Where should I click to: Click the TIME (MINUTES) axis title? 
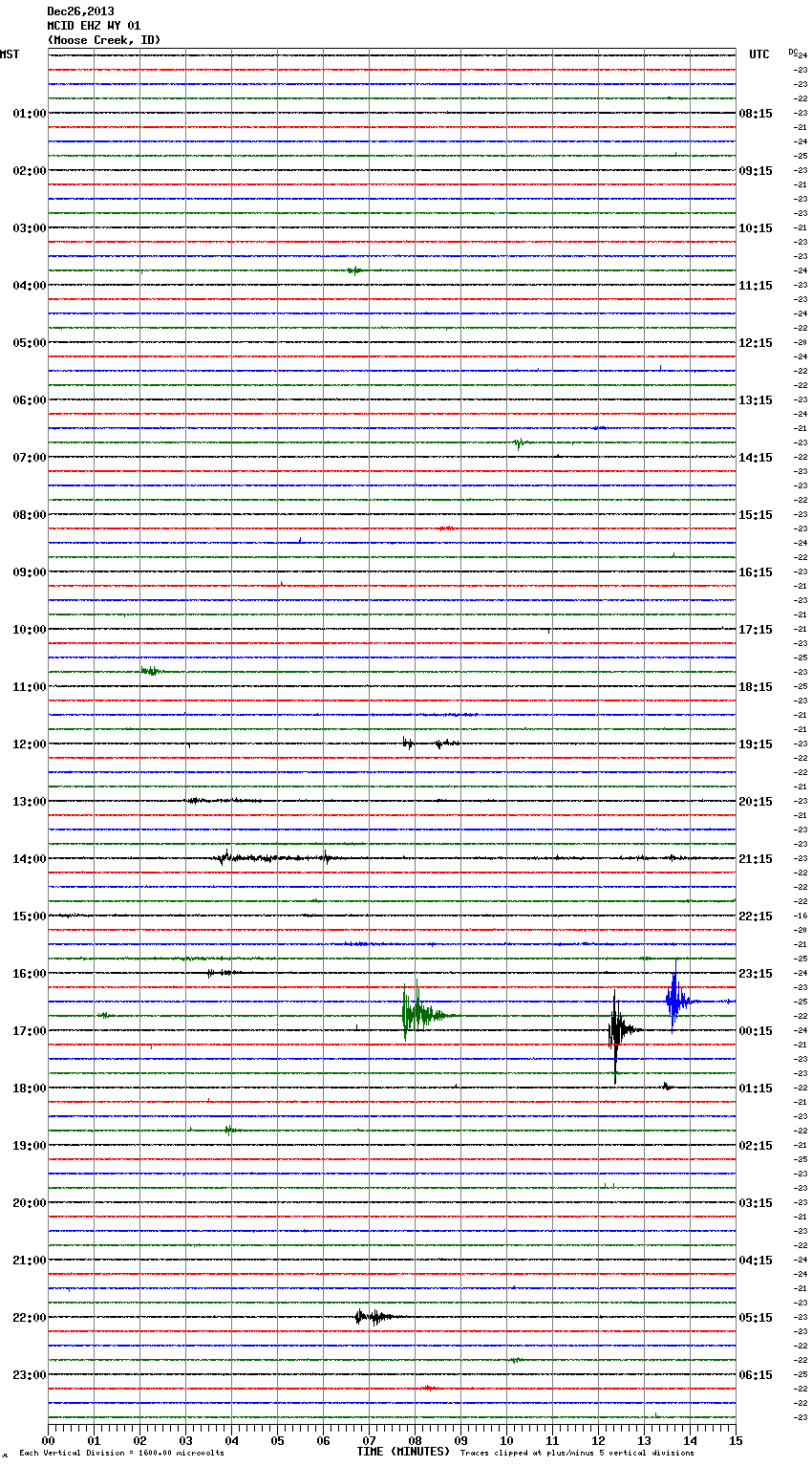[403, 1452]
